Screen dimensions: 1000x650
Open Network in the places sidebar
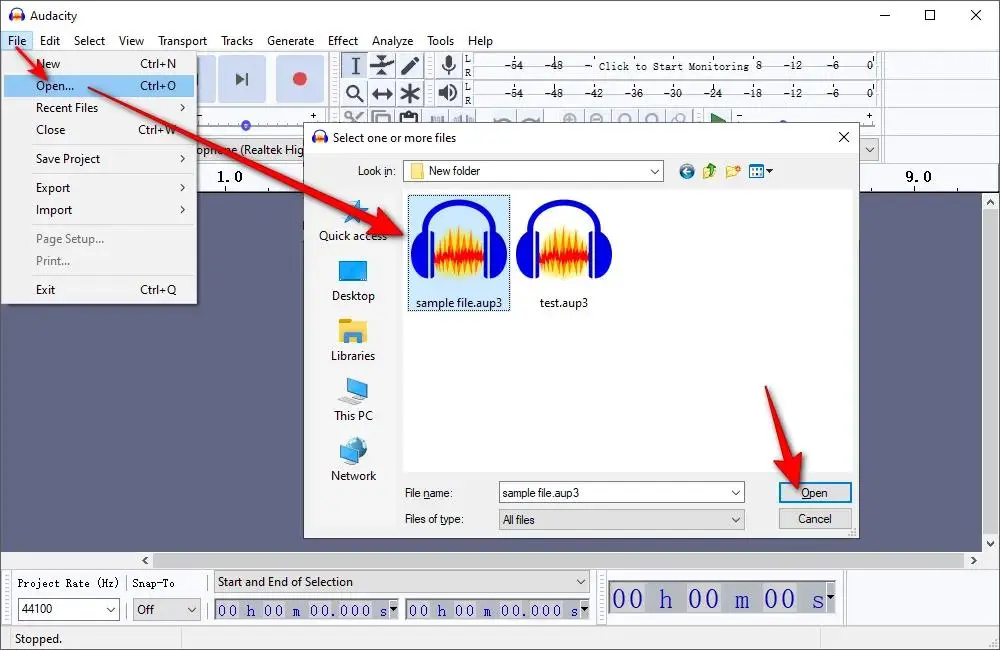[353, 460]
